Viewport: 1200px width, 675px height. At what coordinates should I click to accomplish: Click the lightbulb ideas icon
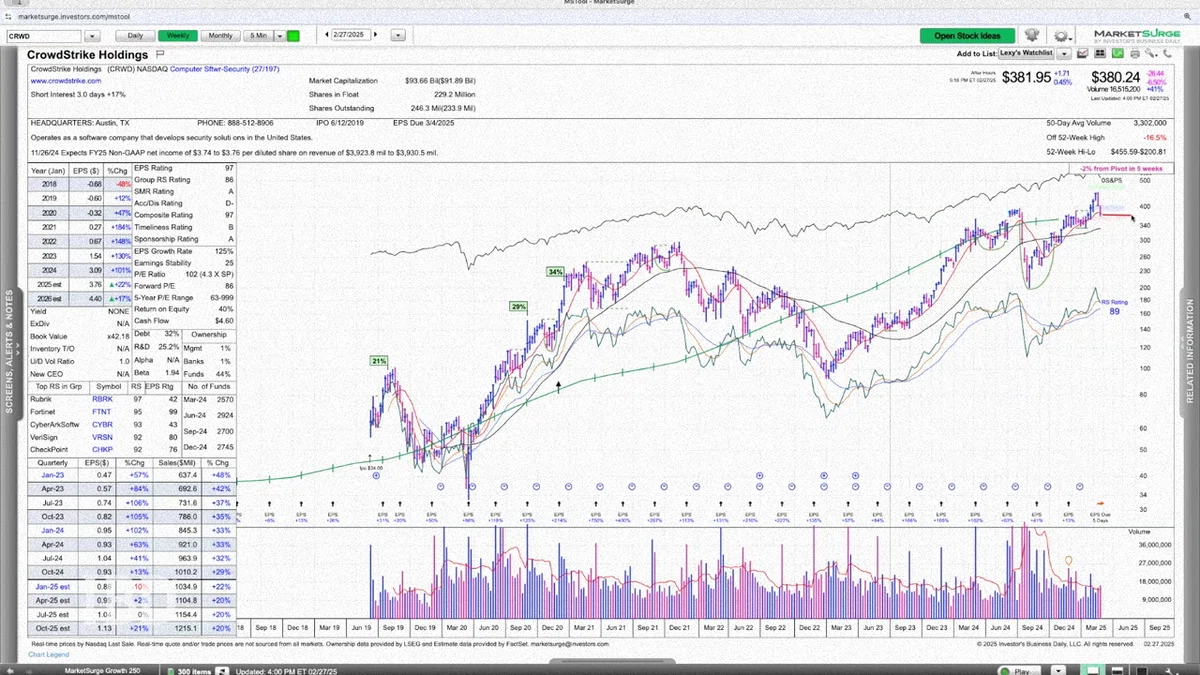click(x=1032, y=35)
